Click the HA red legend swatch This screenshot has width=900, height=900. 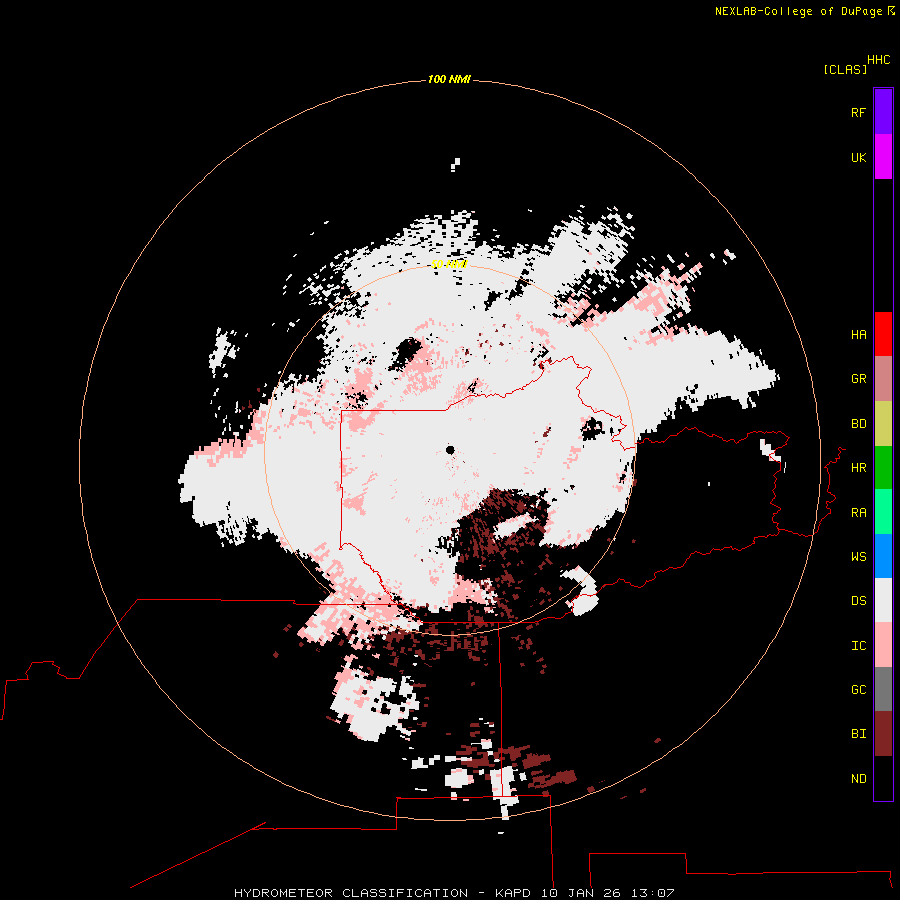pyautogui.click(x=883, y=334)
